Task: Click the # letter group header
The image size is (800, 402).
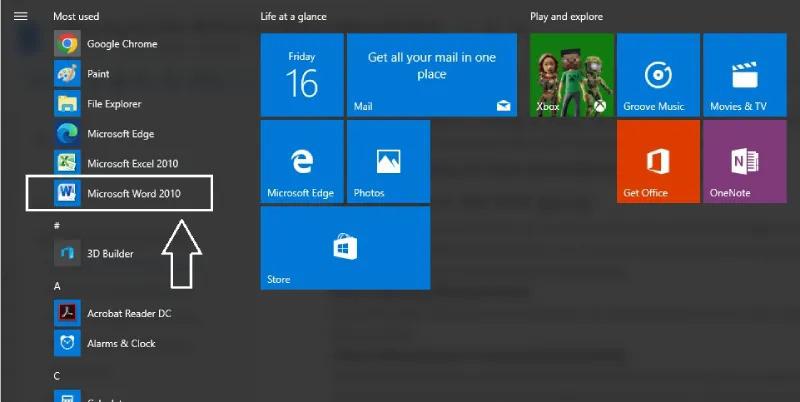Action: tap(57, 225)
